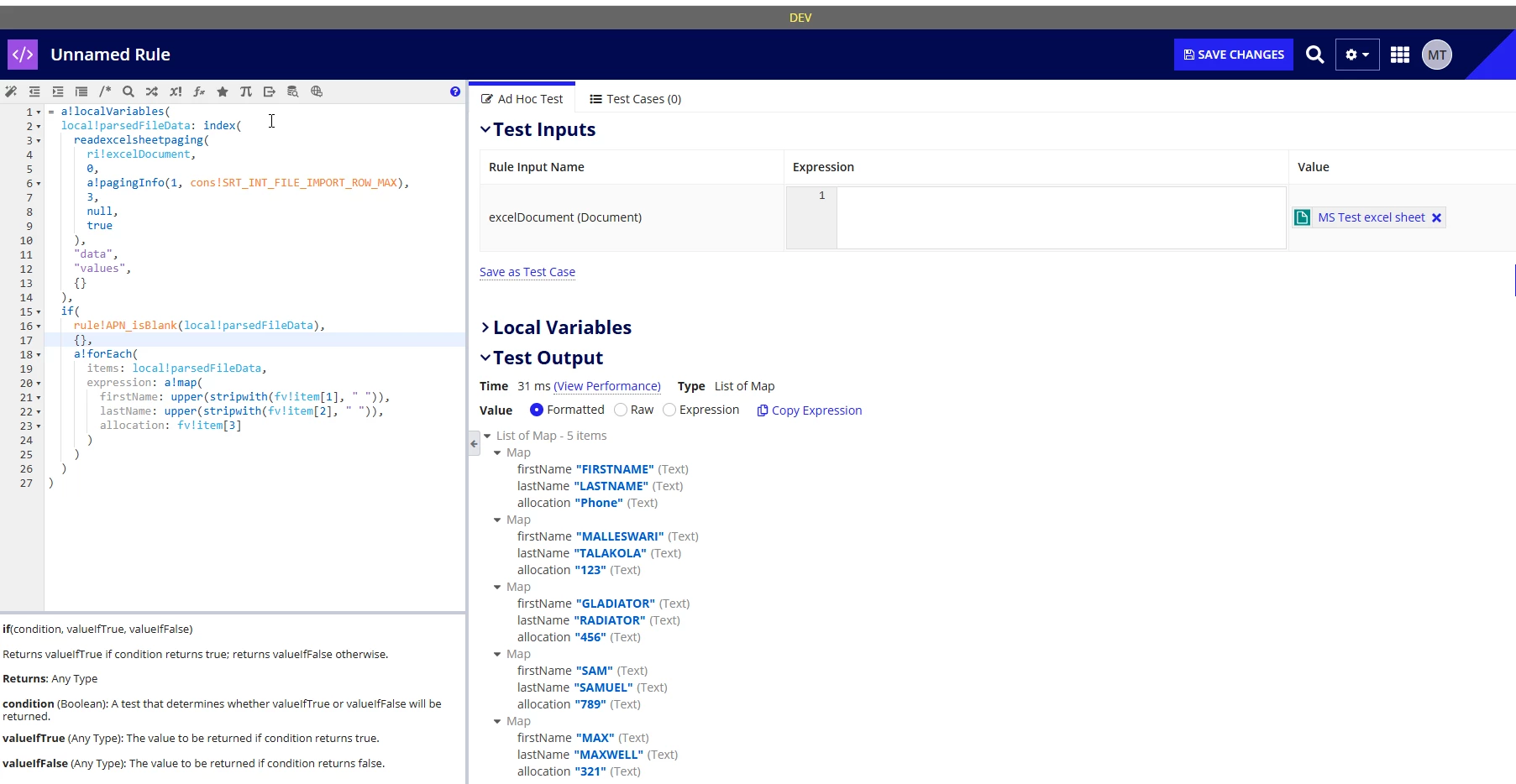Click the export arrow icon in editor toolbar

[x=270, y=91]
